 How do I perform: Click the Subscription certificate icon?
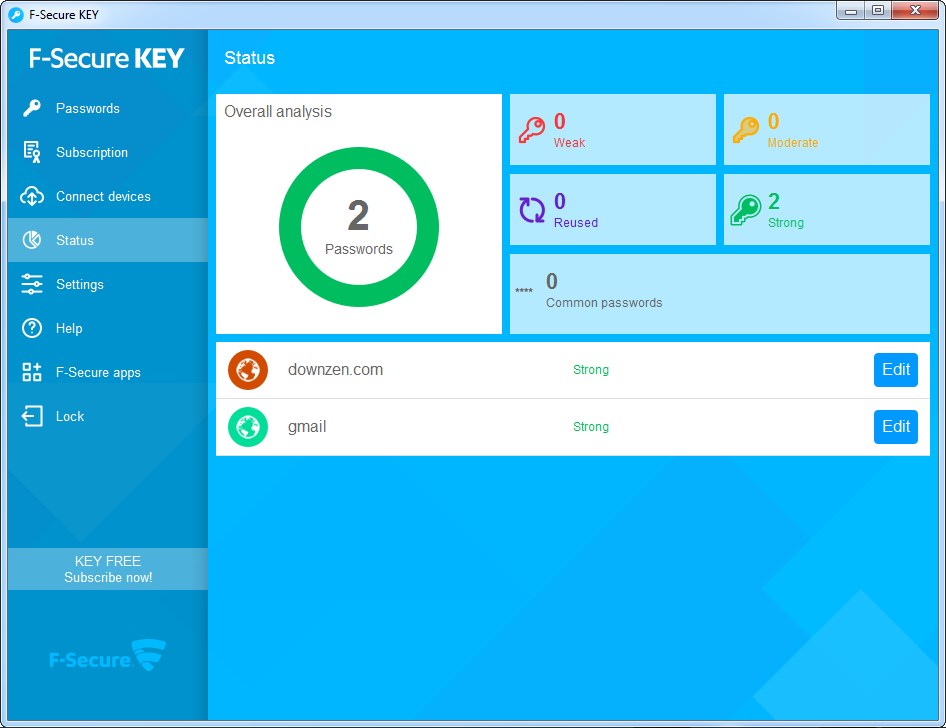tap(32, 152)
